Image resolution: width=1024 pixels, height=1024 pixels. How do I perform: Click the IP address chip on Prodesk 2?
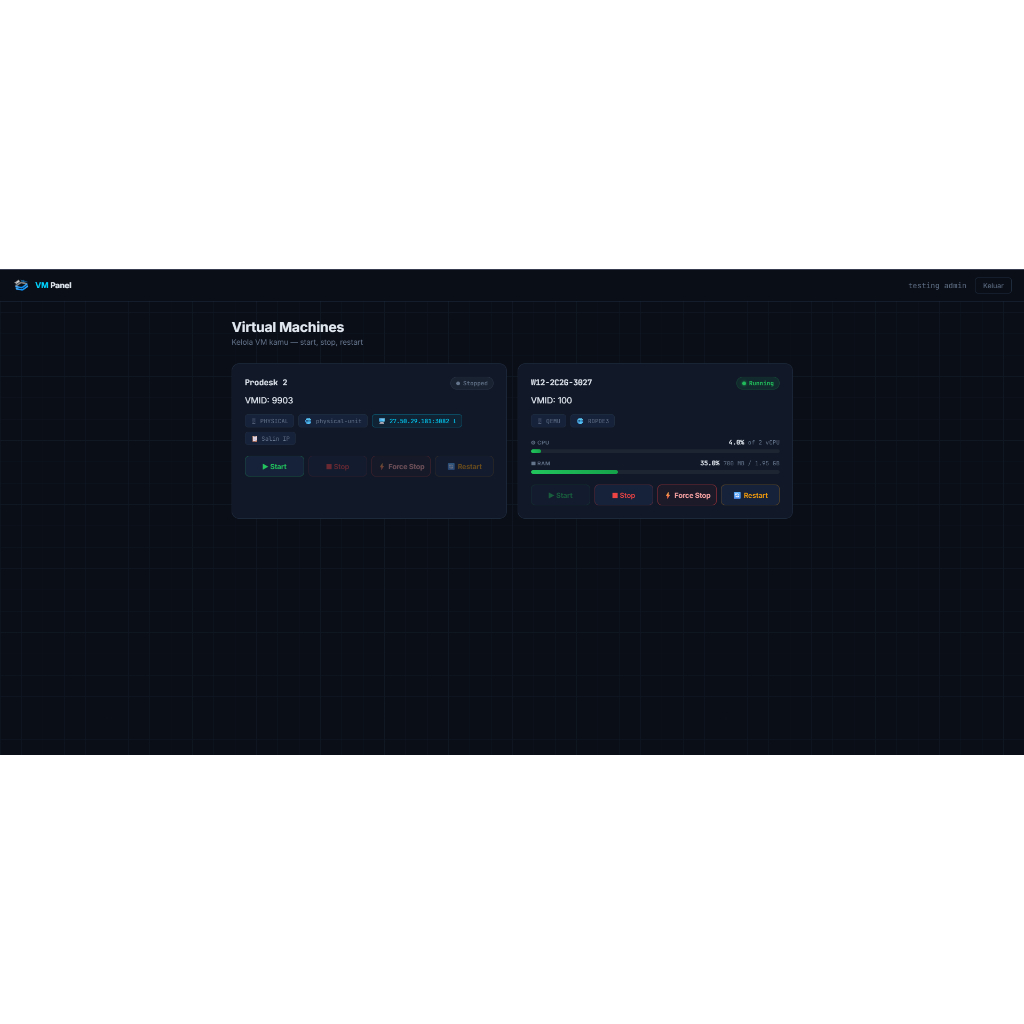[417, 421]
